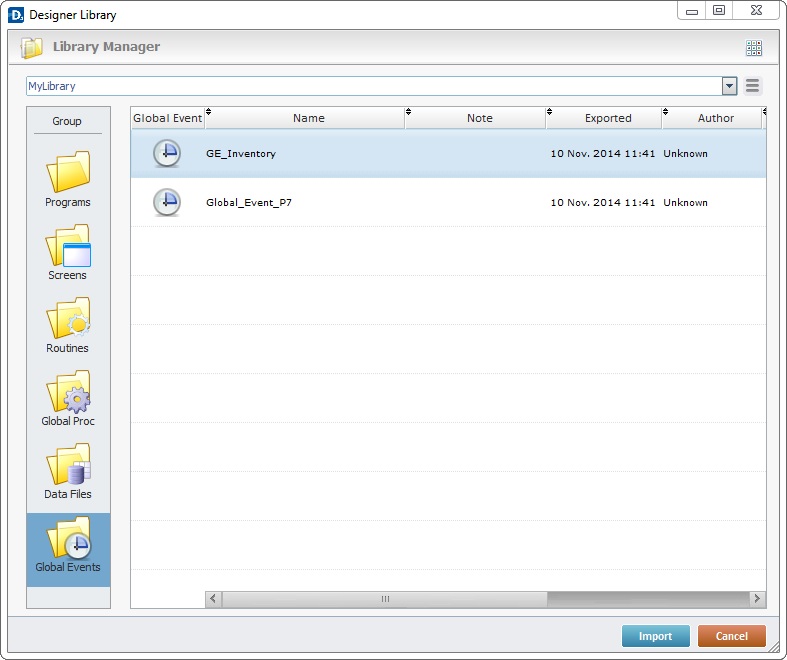Close the Designer Library window
The width and height of the screenshot is (787, 660).
pyautogui.click(x=756, y=11)
